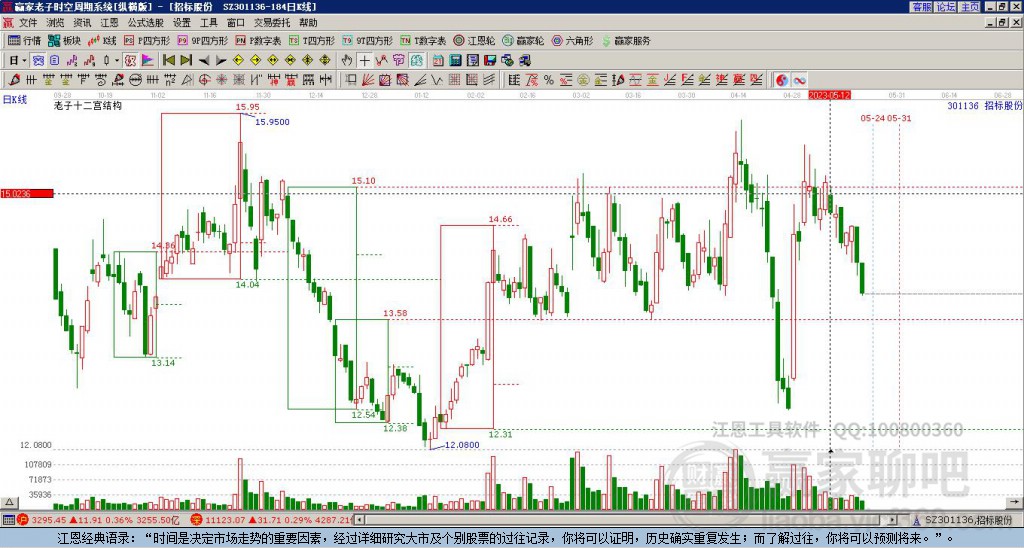Viewport: 1024px width, 548px height.
Task: Open the P四方形 tool
Action: (147, 40)
